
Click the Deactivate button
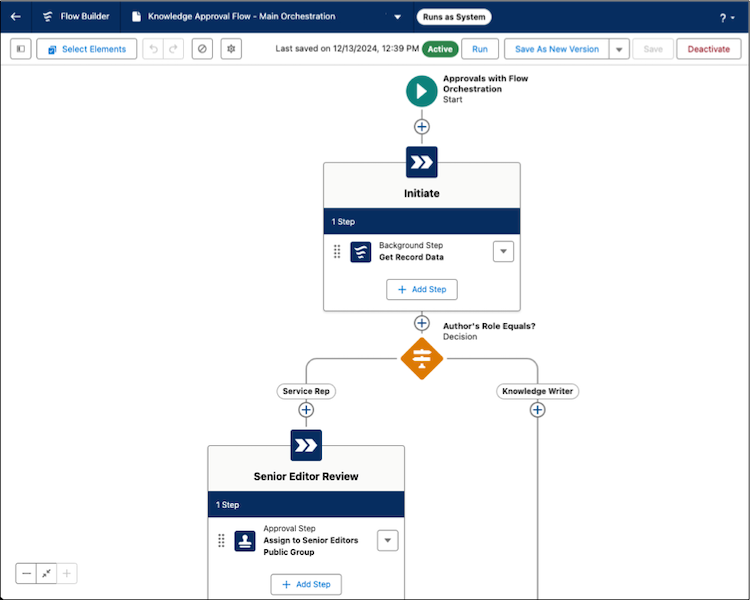point(708,49)
